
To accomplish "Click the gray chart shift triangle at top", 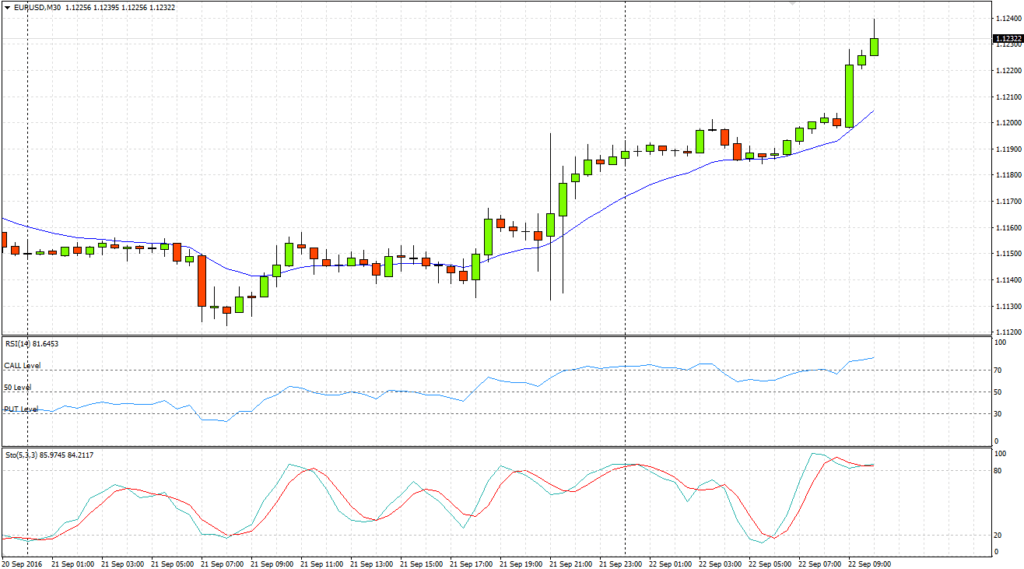I will (x=793, y=4).
